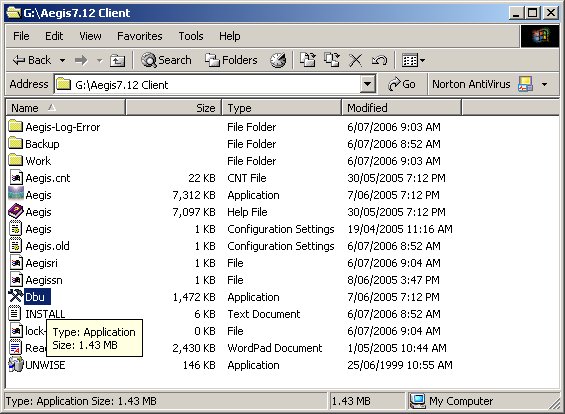
Task: Sort by the Size column header
Action: point(173,108)
